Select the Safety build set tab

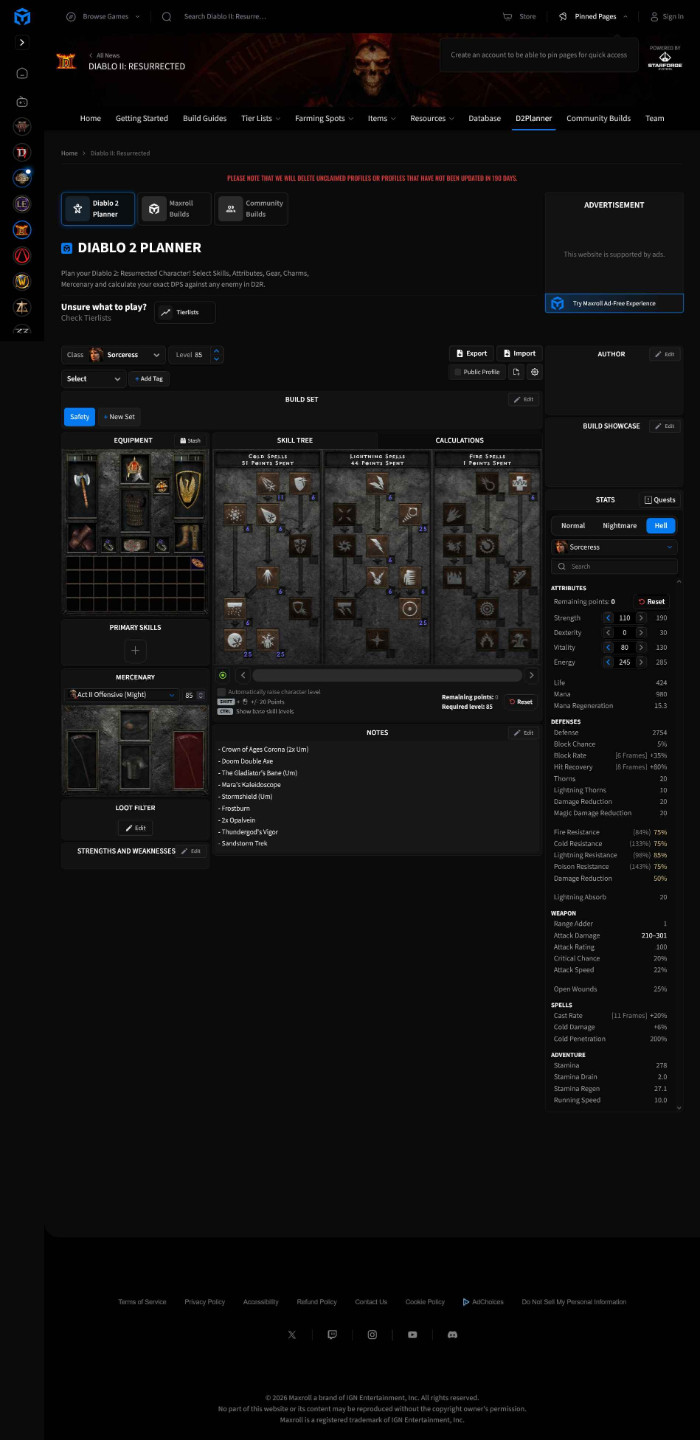coord(79,417)
